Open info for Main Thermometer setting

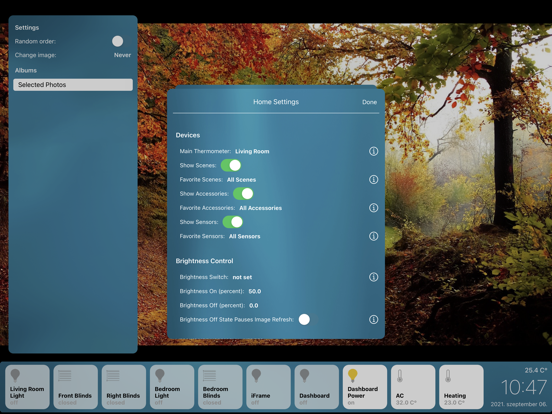(x=374, y=151)
